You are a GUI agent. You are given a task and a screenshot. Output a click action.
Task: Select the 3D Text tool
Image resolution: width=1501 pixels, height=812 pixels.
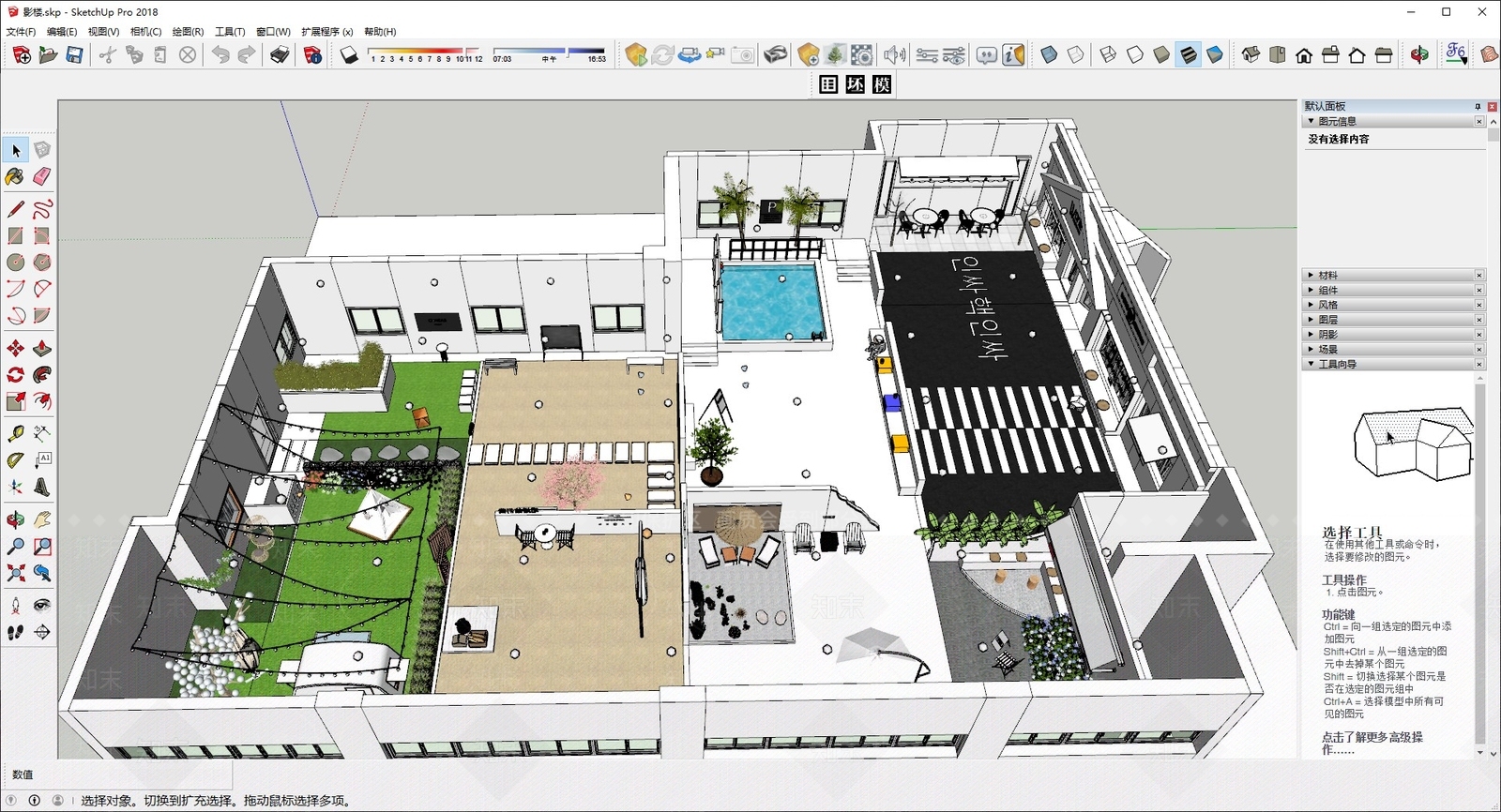41,487
